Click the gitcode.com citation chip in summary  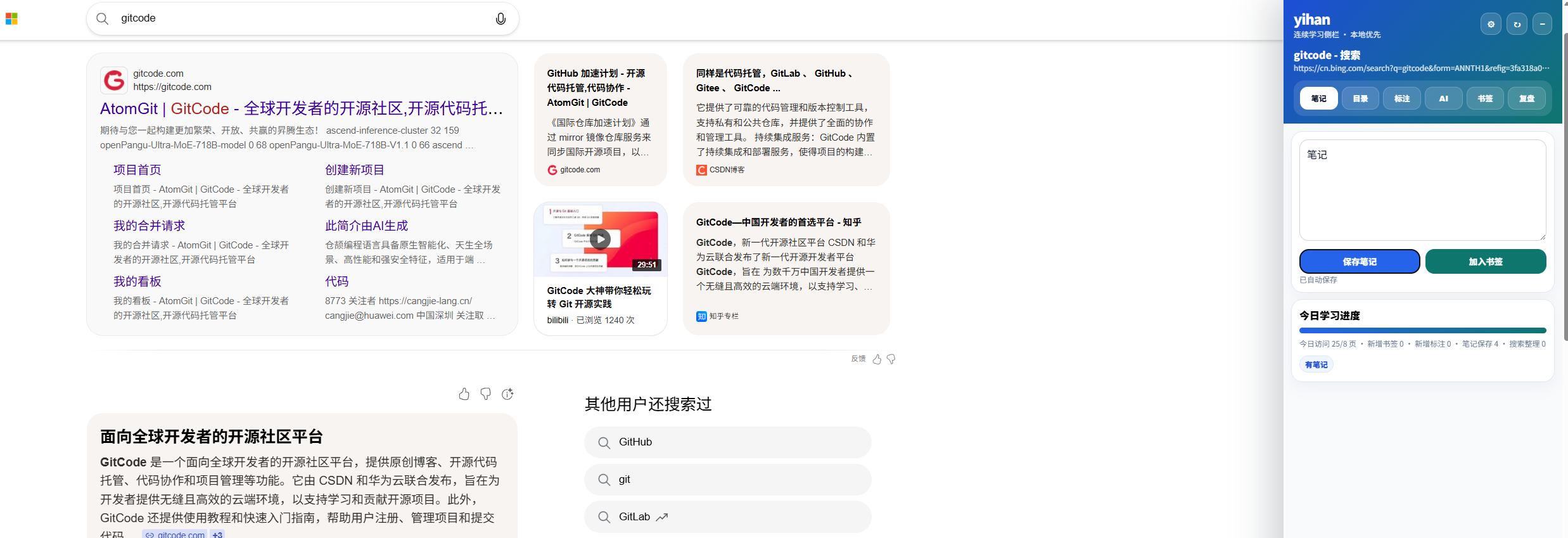click(175, 534)
